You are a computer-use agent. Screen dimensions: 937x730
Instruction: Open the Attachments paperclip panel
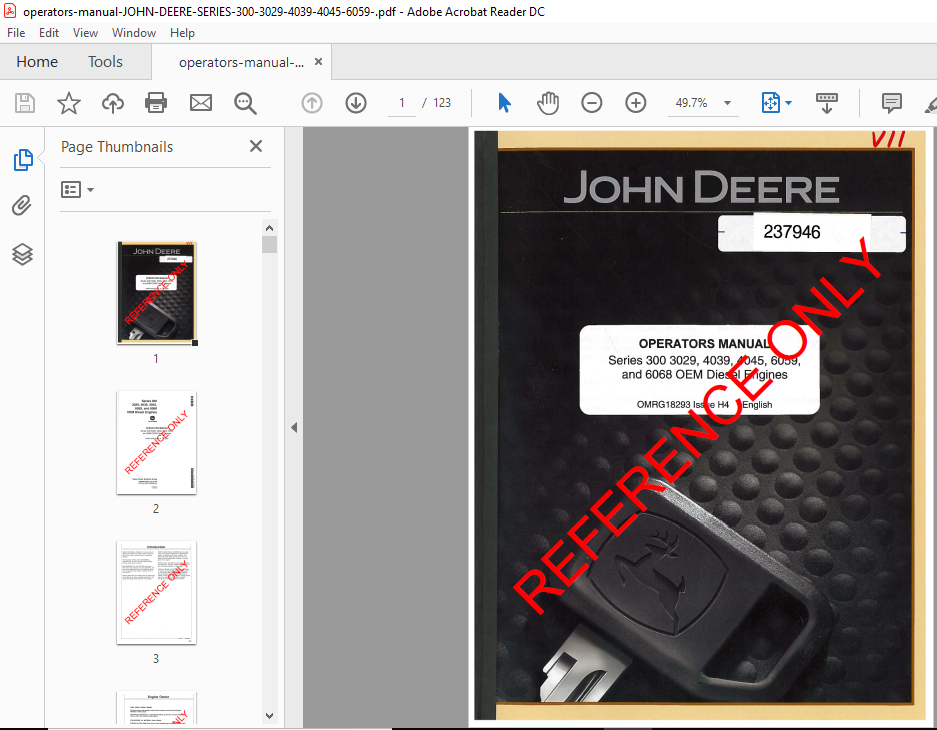point(22,205)
